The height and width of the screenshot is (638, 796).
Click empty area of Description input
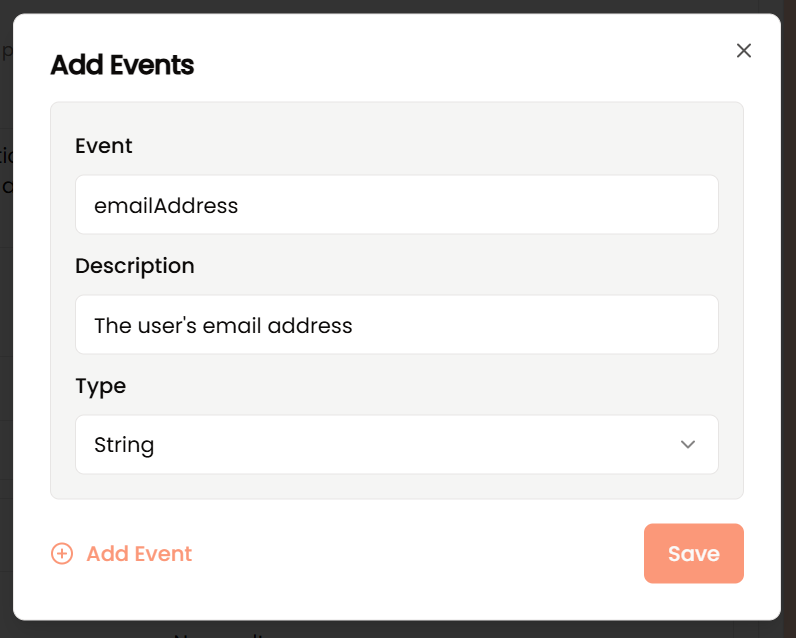pos(533,324)
